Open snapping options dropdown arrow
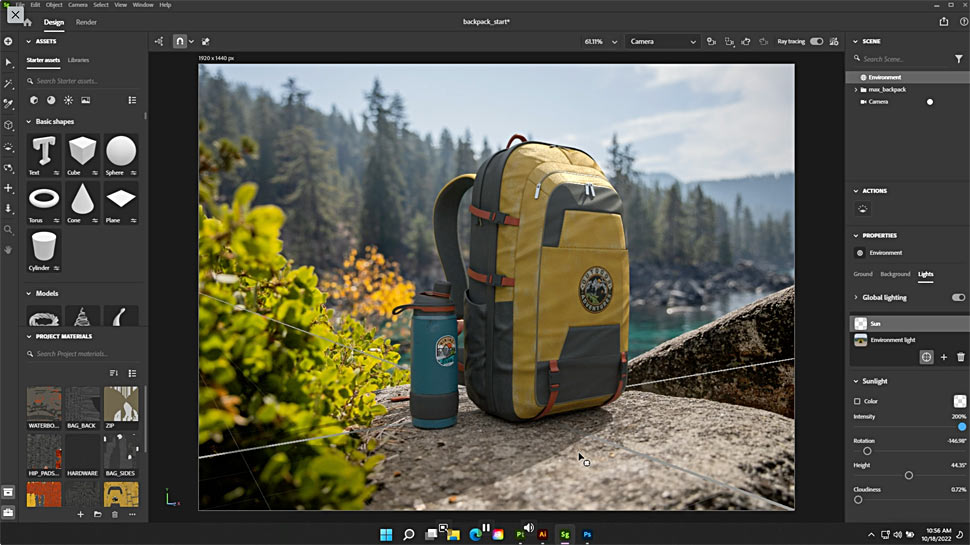This screenshot has height=545, width=970. (x=191, y=41)
